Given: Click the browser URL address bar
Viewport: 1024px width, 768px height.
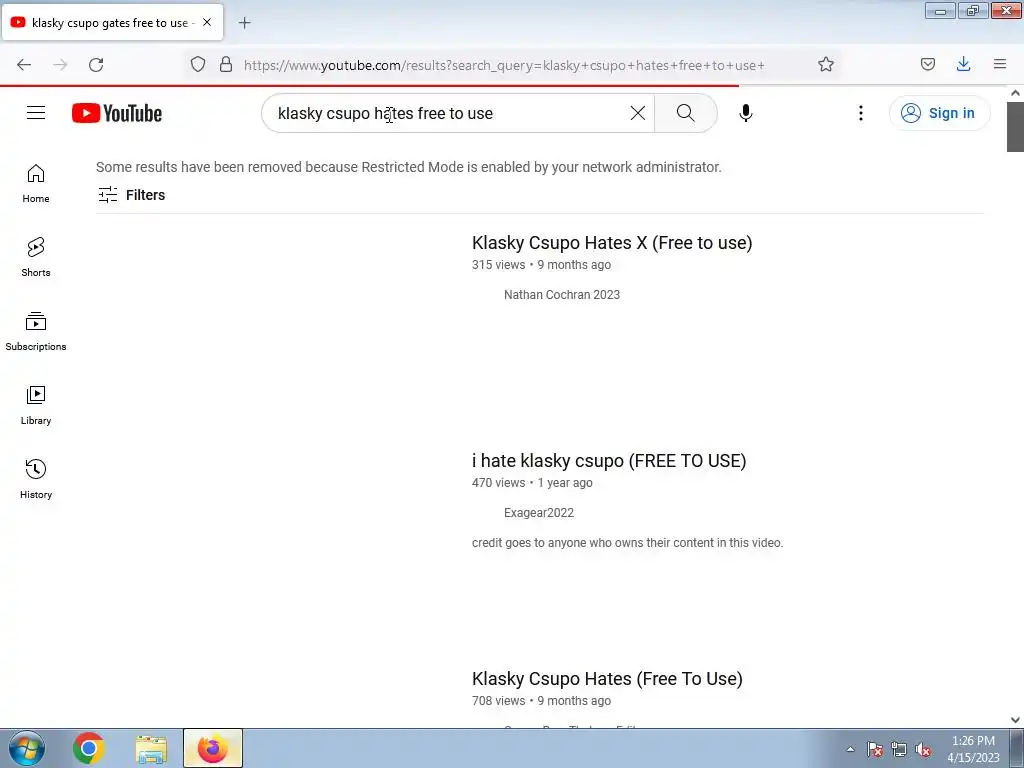Looking at the screenshot, I should (x=504, y=65).
